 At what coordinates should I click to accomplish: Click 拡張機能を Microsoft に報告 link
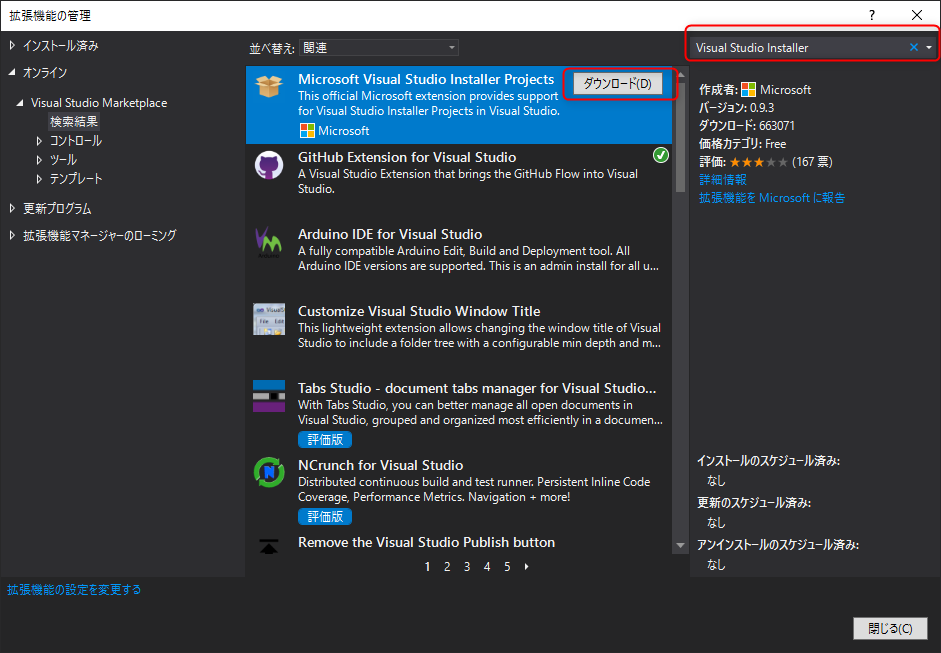coord(772,198)
